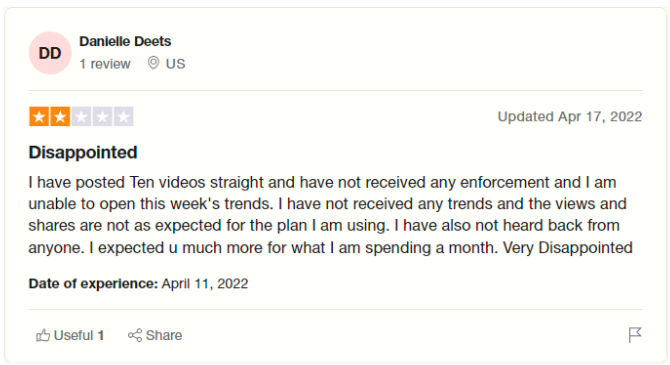Click the first orange rating star

pyautogui.click(x=39, y=117)
